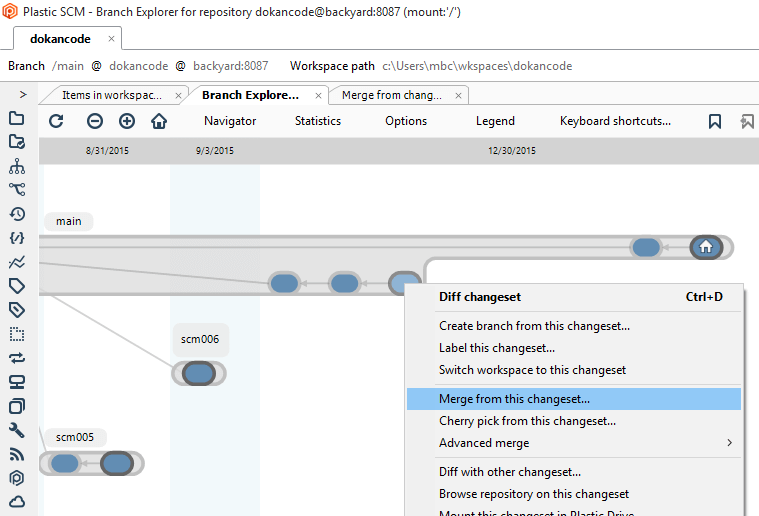
Task: Open the cloud icon in the sidebar
Action: 17,502
